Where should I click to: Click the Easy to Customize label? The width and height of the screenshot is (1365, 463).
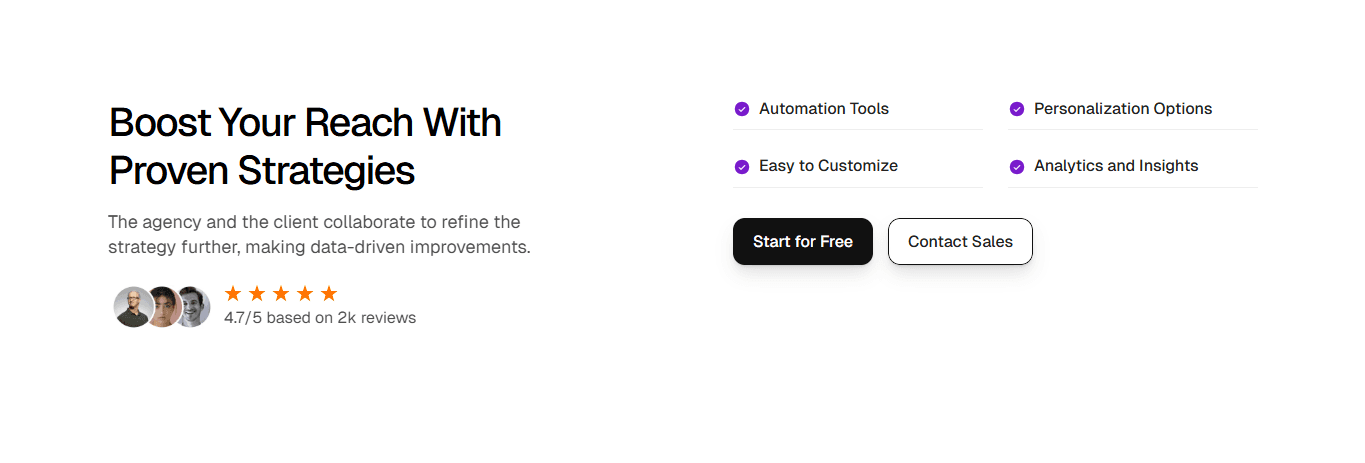point(828,166)
